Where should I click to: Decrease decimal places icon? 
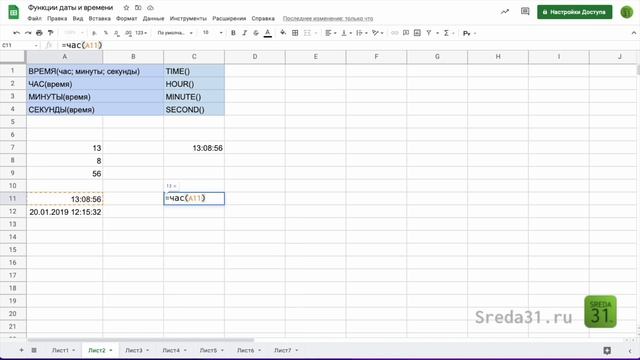tap(117, 33)
